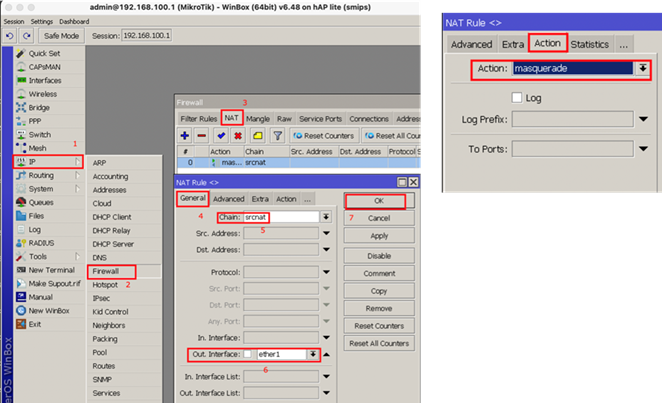Toggle Safe Mode
Viewport: 662px width, 403px height.
point(62,36)
